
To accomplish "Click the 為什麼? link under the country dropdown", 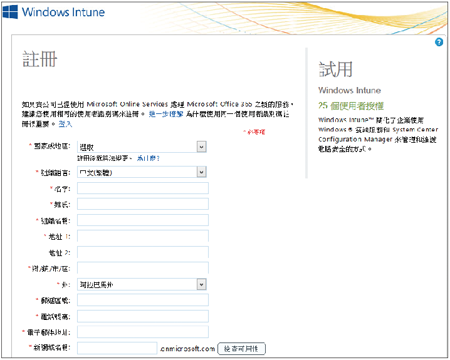I will tap(148, 158).
